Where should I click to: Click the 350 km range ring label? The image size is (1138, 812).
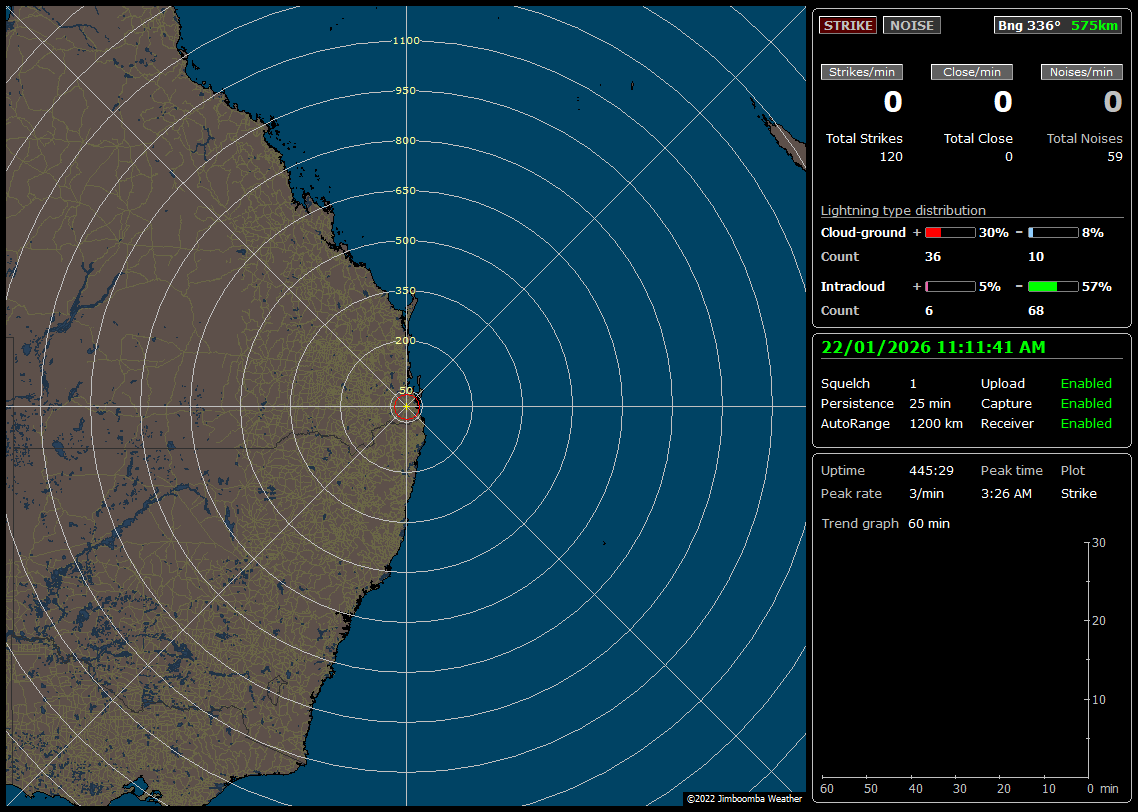[x=406, y=291]
